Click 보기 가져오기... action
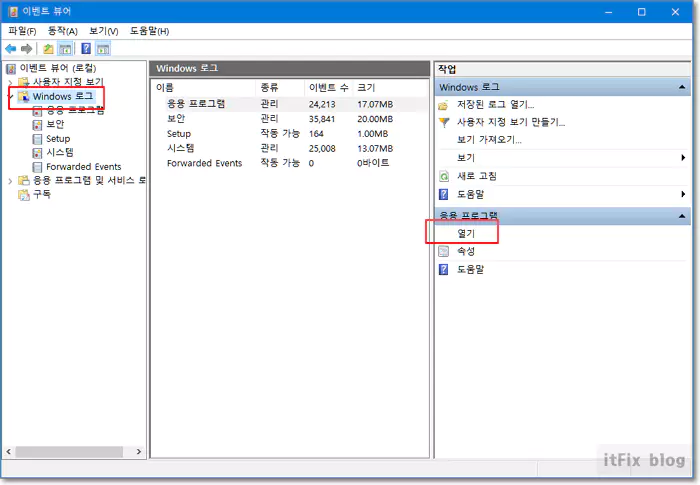This screenshot has height=485, width=700. 489,140
